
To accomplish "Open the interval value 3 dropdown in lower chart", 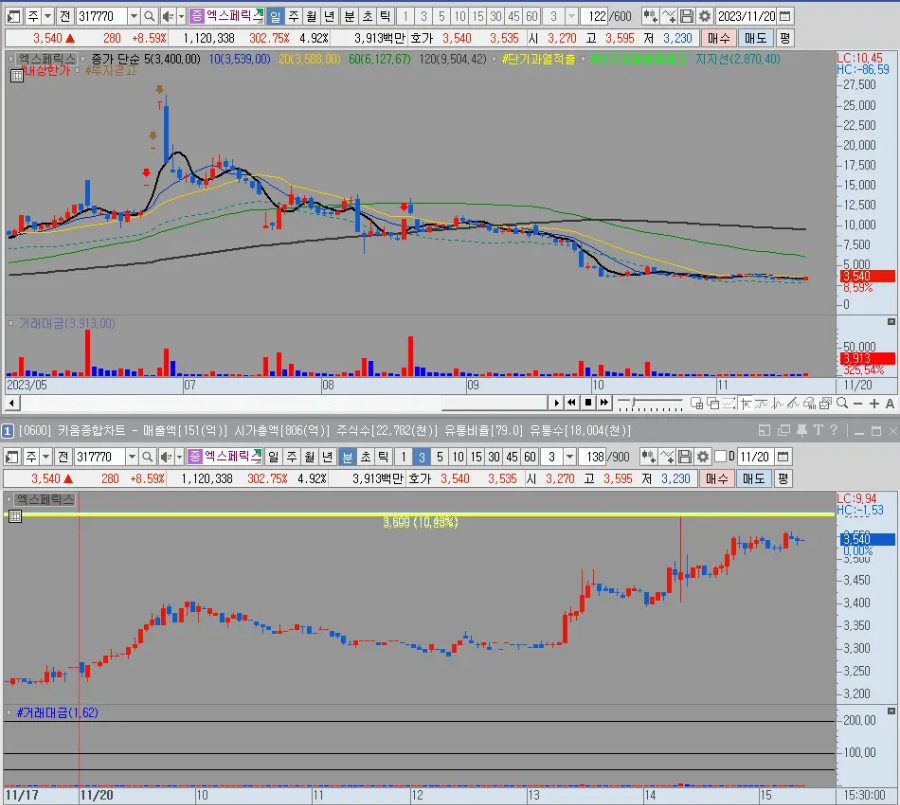I will coord(569,456).
